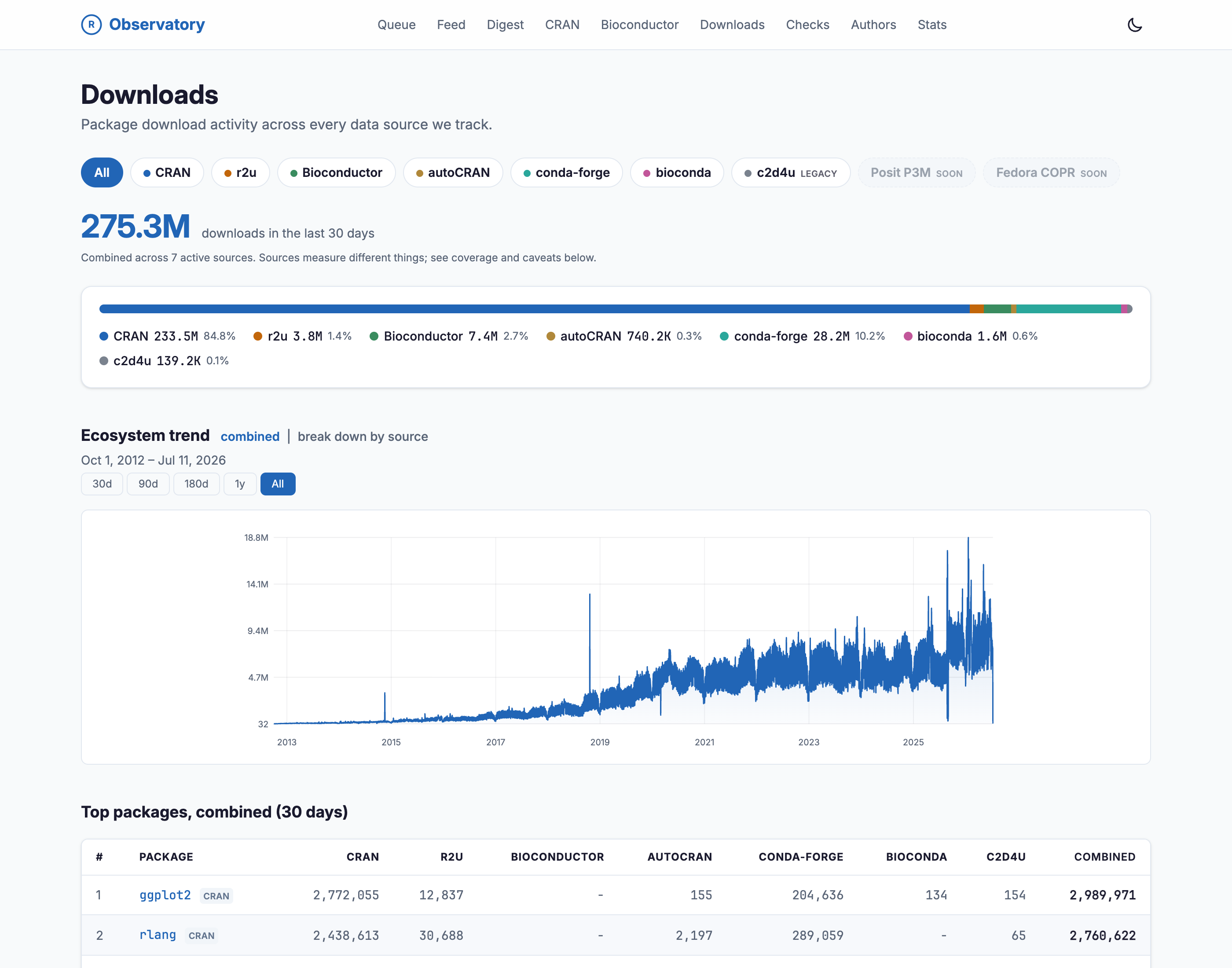
Task: Click ggplot2 combined total 2,989,971
Action: pos(1102,895)
